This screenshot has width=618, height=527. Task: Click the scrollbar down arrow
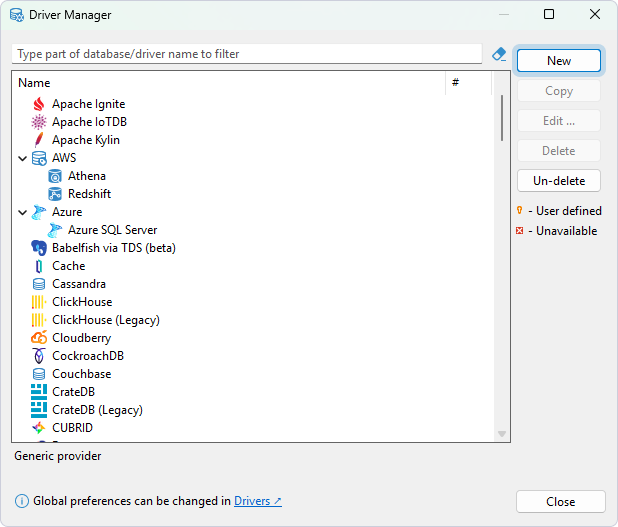pyautogui.click(x=502, y=434)
